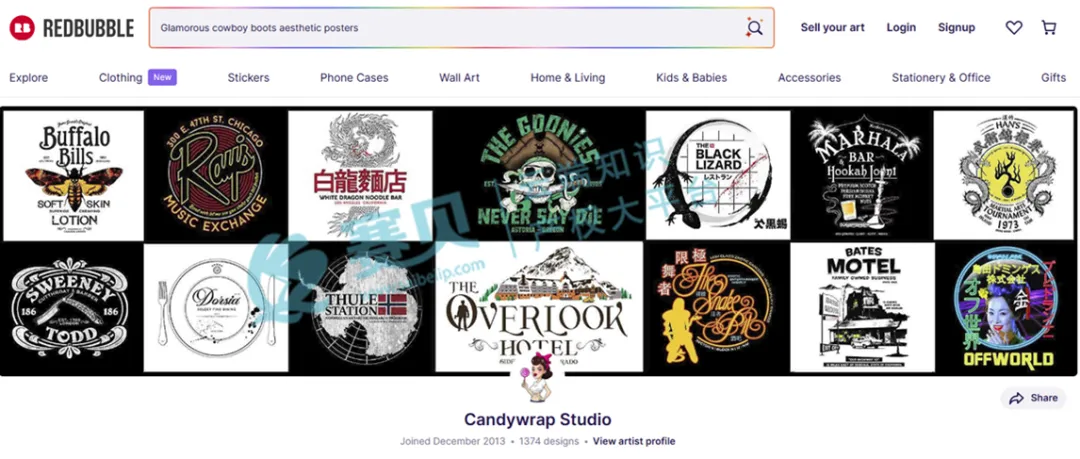Select the Ray's Music Exchange design

click(x=216, y=176)
